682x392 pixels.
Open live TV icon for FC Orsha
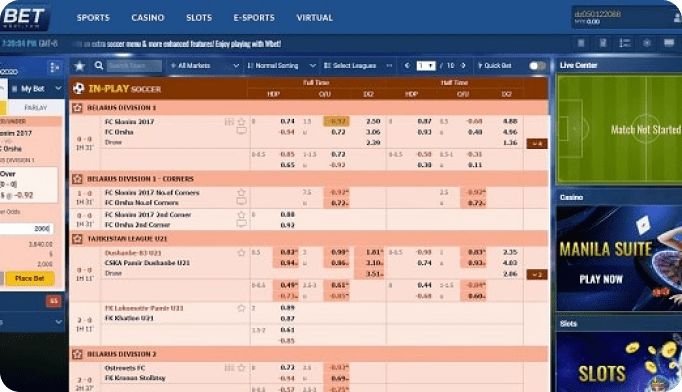tap(241, 131)
